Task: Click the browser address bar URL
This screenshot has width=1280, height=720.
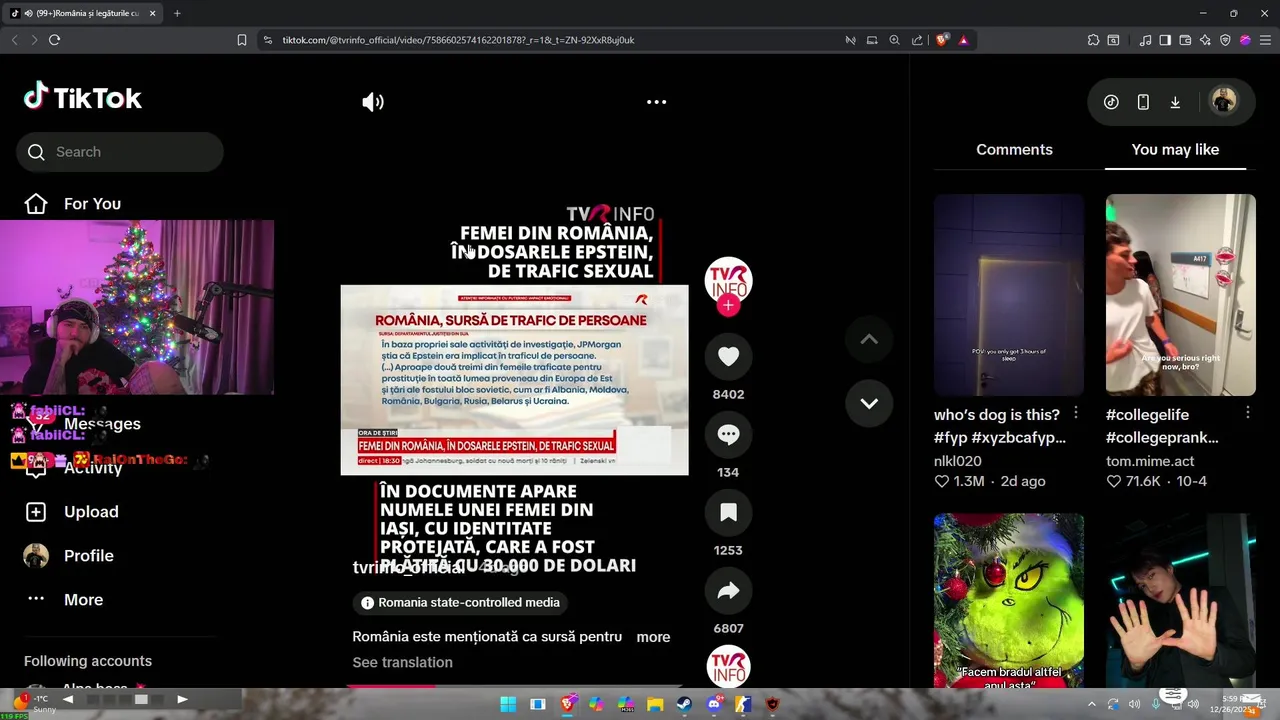Action: pyautogui.click(x=458, y=40)
